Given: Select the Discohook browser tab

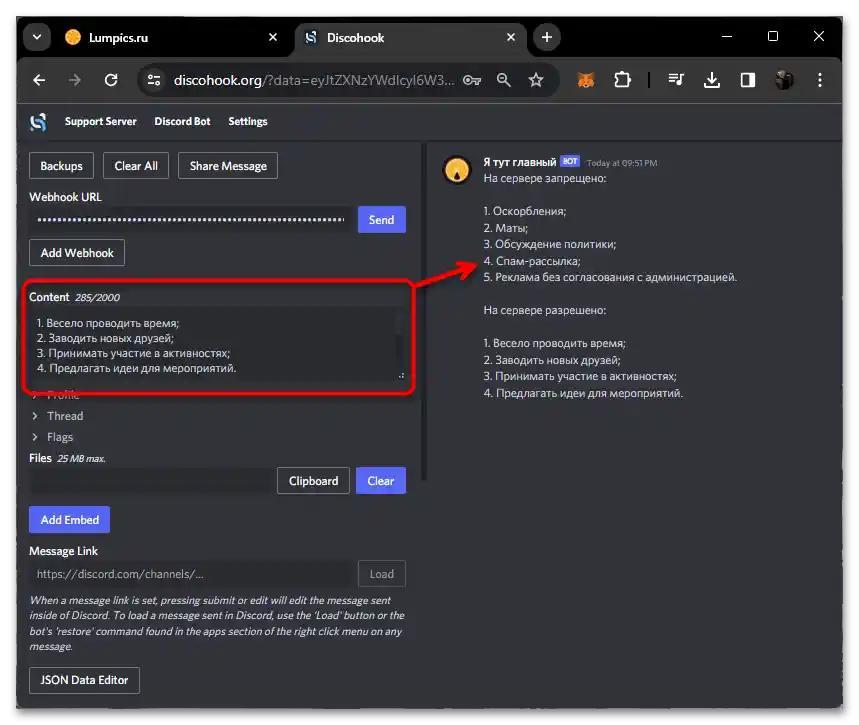Looking at the screenshot, I should [x=411, y=37].
